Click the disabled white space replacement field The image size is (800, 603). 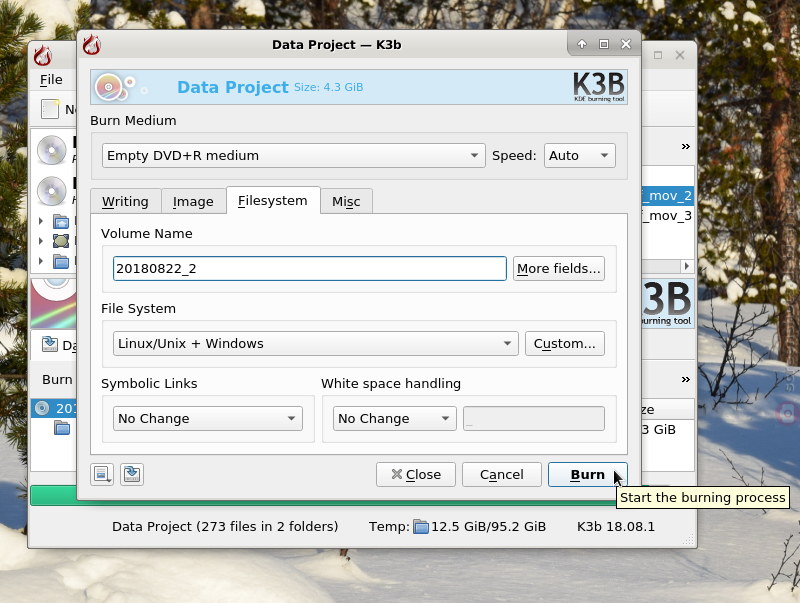(534, 418)
